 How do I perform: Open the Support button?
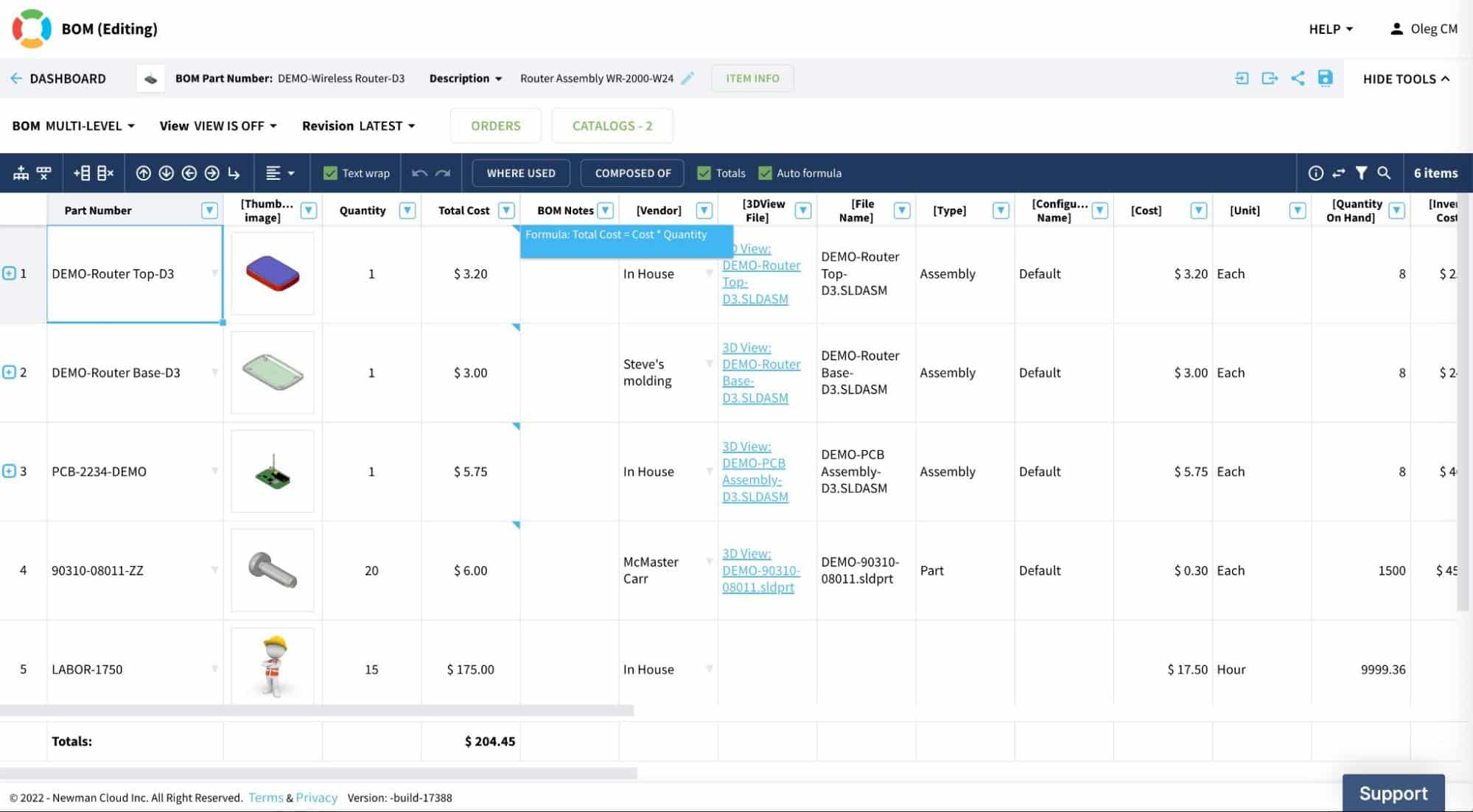coord(1393,793)
